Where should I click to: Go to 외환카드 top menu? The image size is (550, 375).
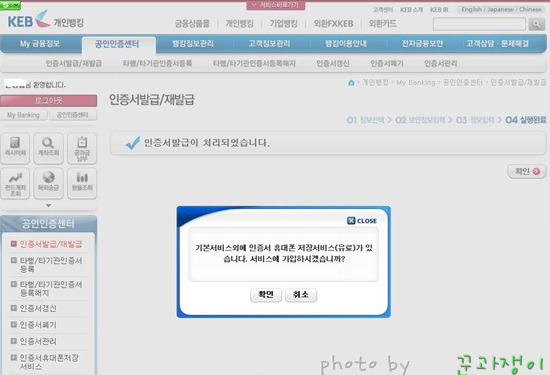coord(382,24)
